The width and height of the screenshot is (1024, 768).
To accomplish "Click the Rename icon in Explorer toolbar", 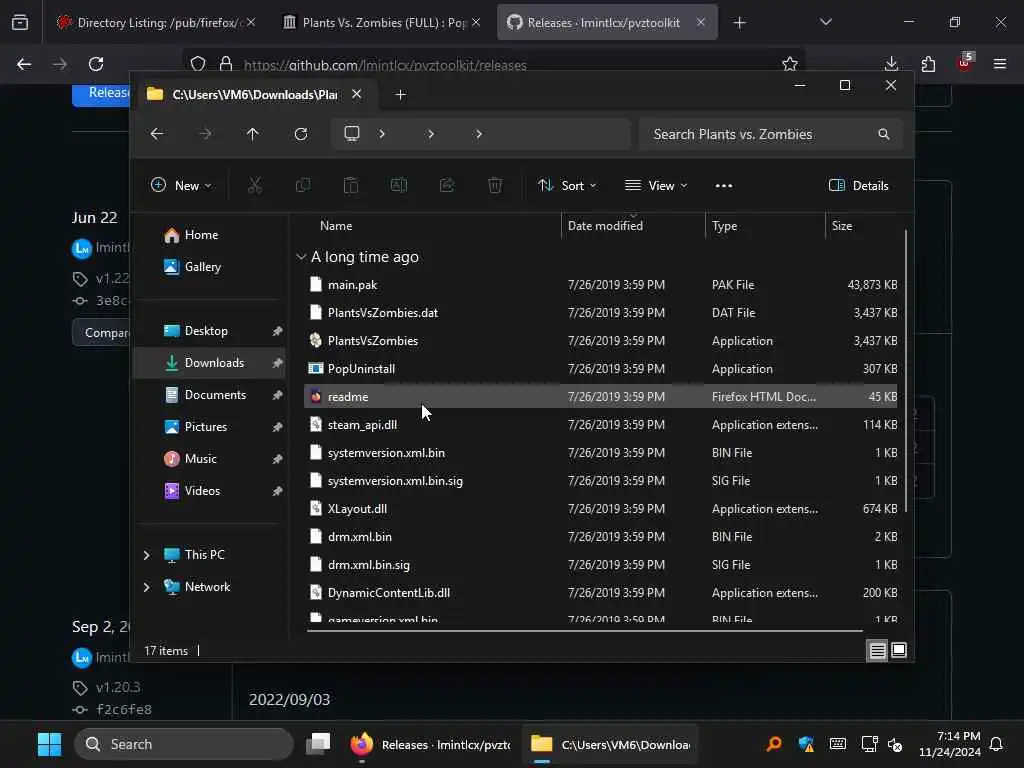I will coord(399,185).
